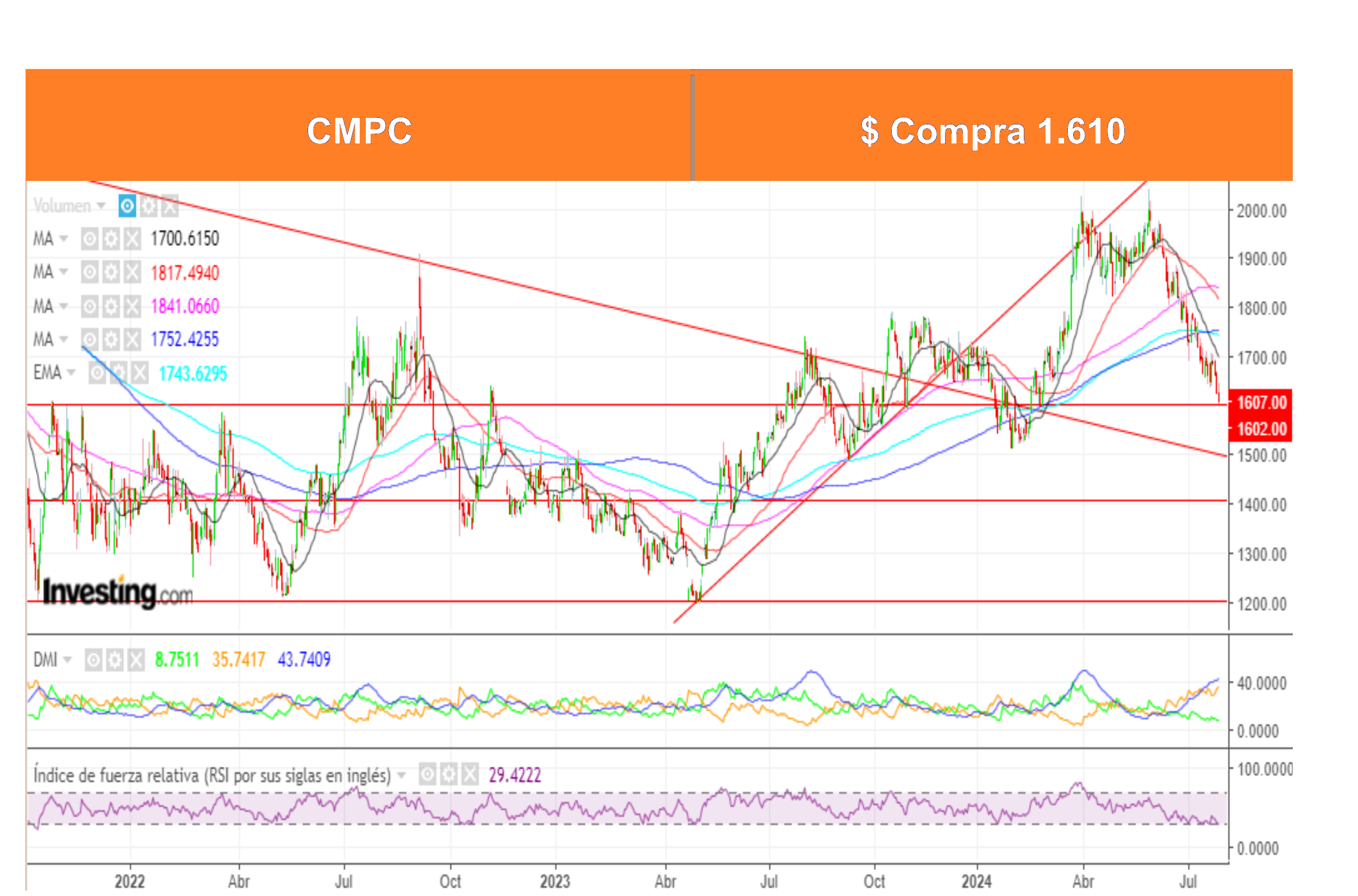Click the 2024 label on time axis

[x=977, y=881]
